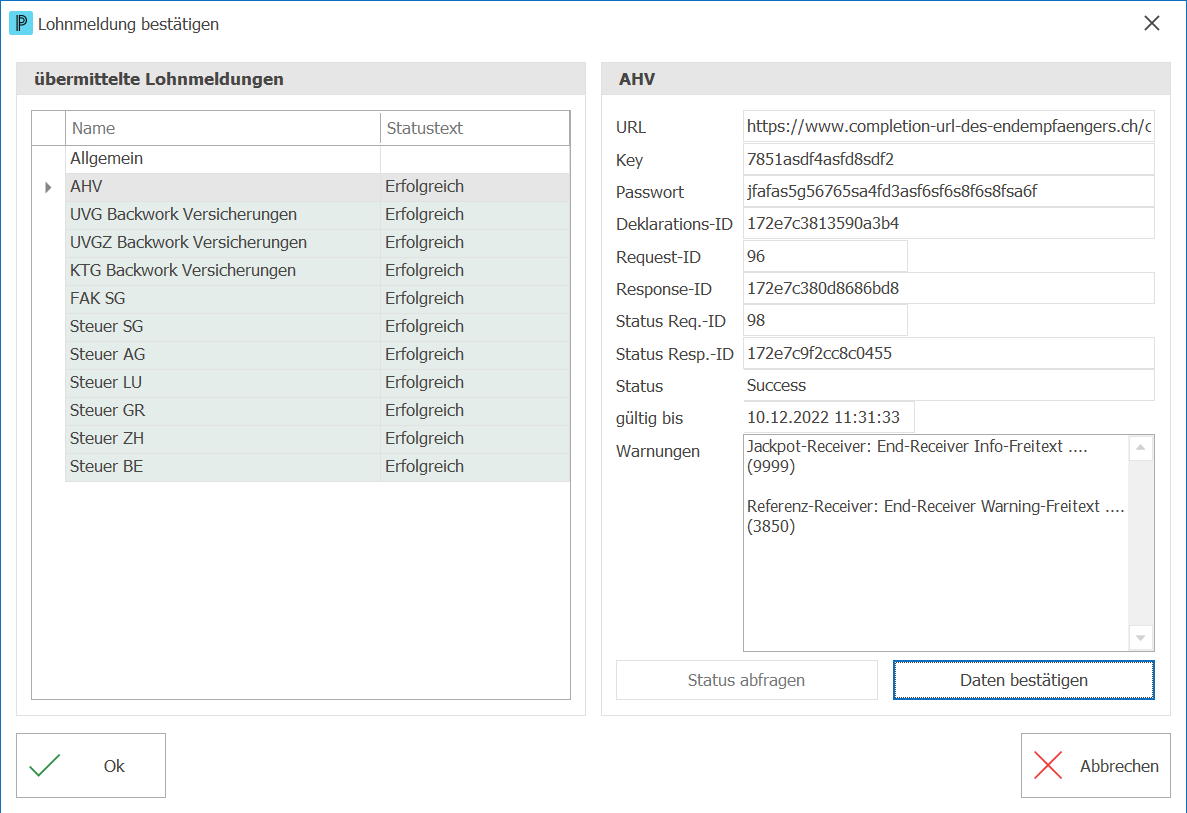
Task: Click the Deklarations-ID field
Action: (x=949, y=224)
